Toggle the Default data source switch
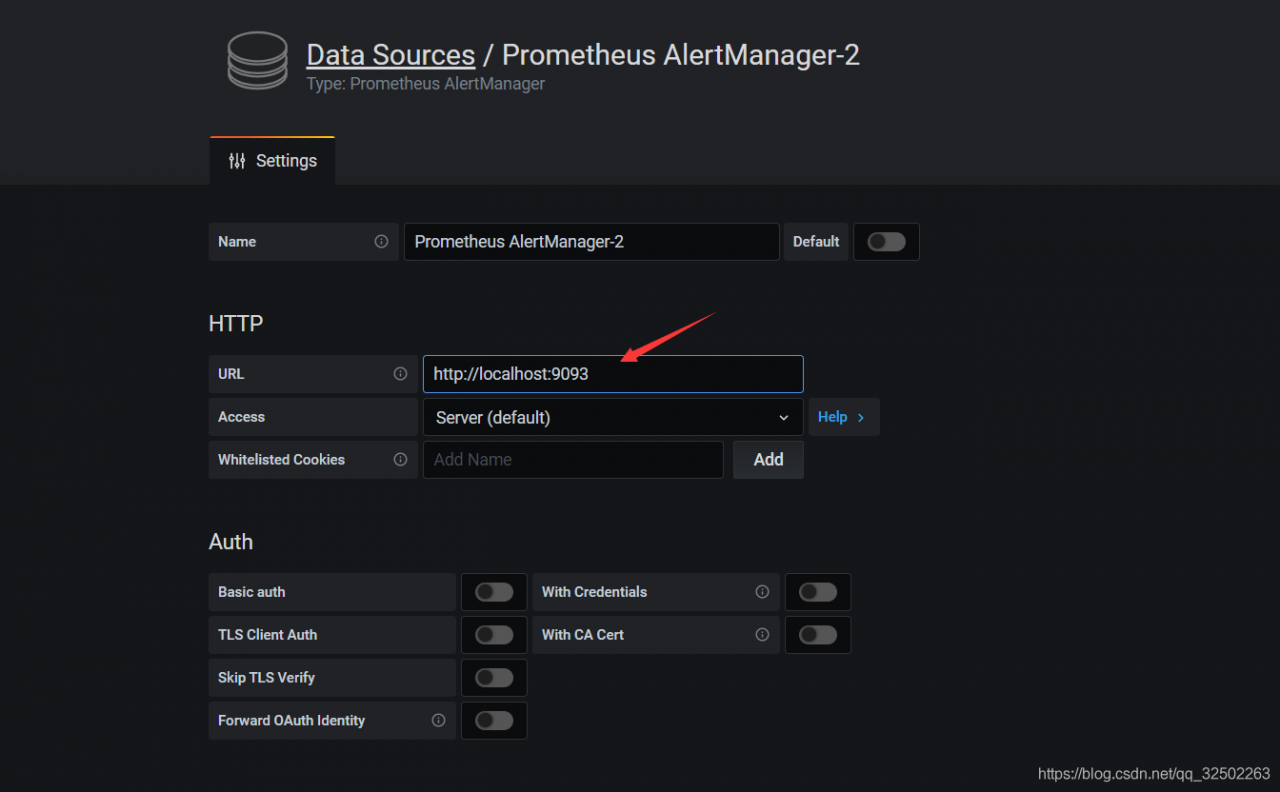1280x792 pixels. point(886,242)
